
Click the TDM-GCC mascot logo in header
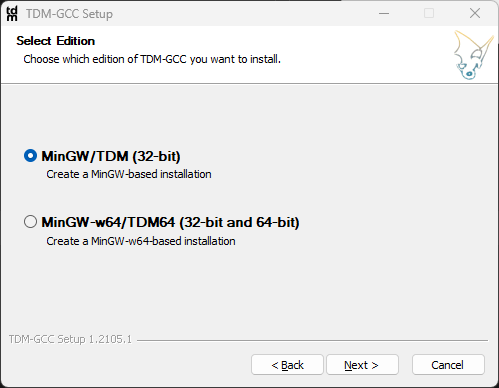(473, 55)
